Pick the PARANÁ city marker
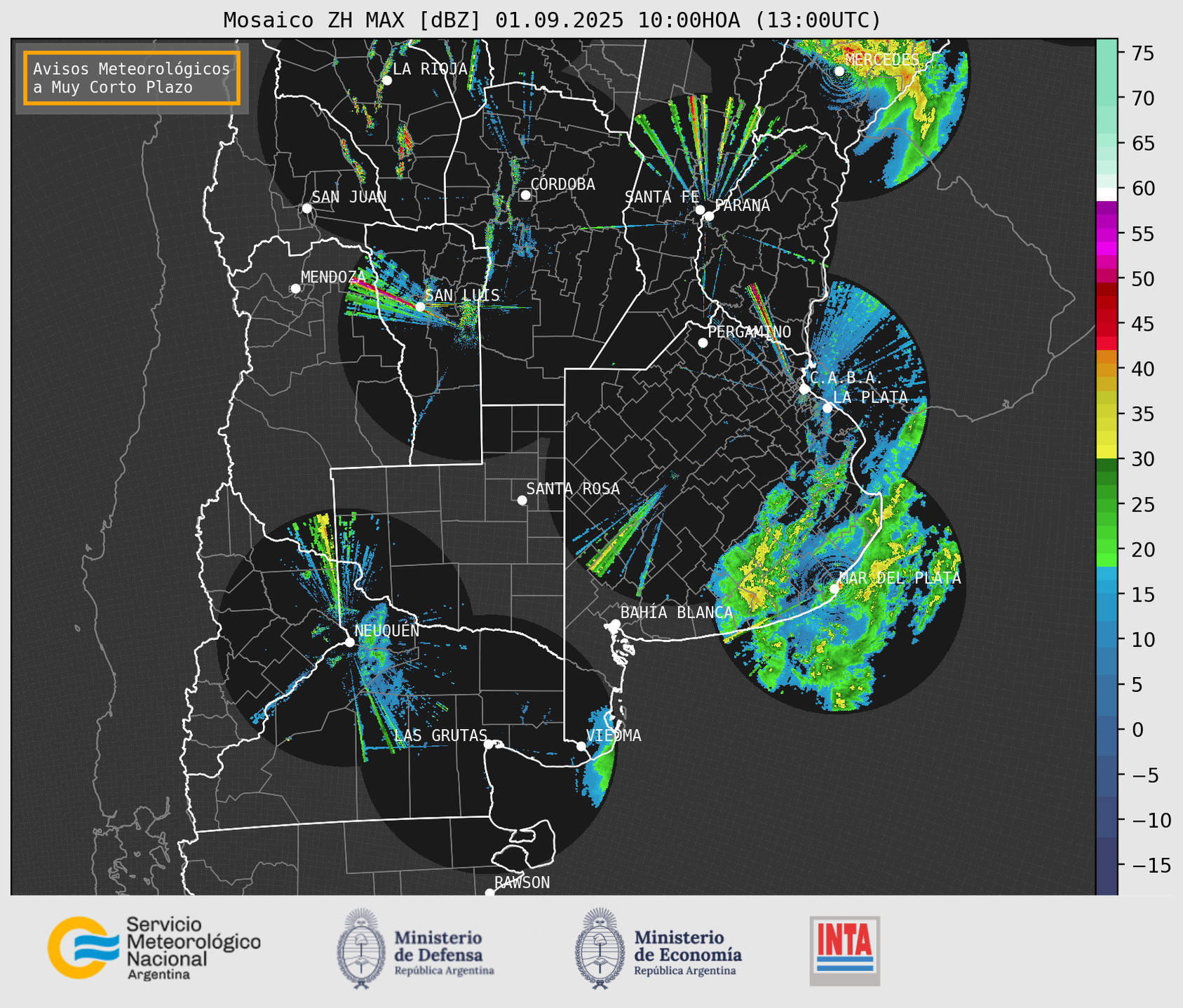This screenshot has width=1183, height=1008. click(x=709, y=216)
